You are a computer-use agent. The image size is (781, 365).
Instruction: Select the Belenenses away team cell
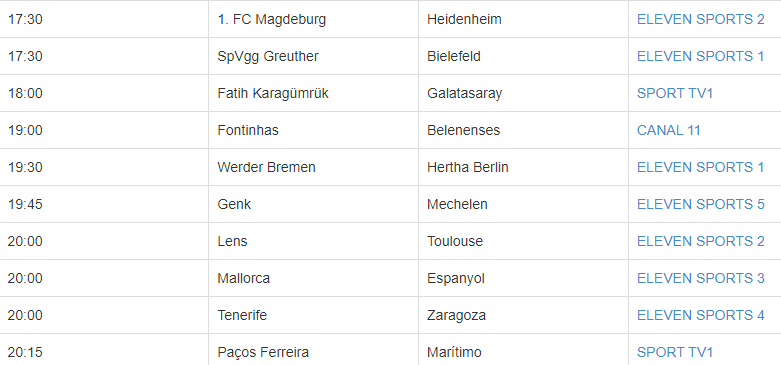(523, 130)
